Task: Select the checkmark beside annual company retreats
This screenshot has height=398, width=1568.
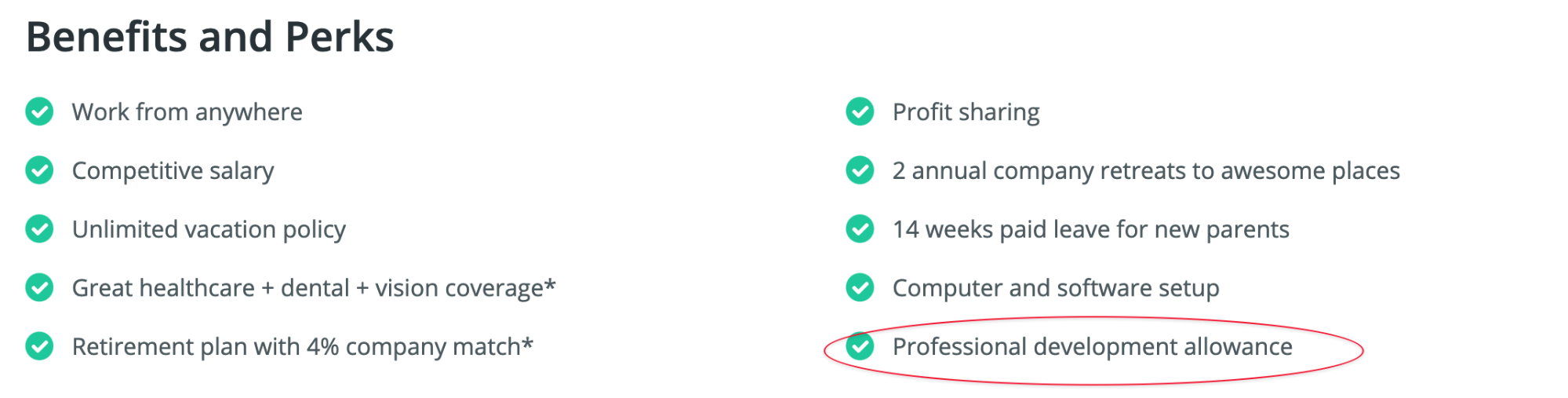Action: click(860, 170)
